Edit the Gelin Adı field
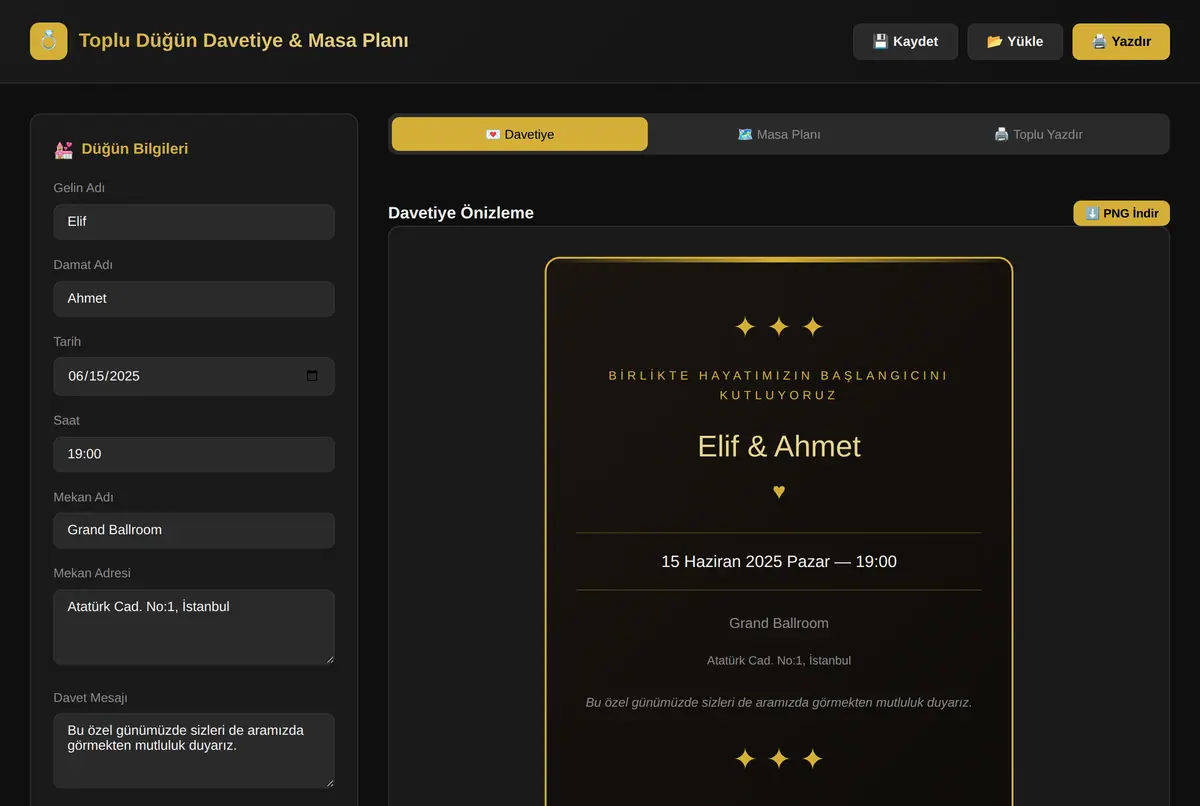Screen dimensions: 1200x806 pos(194,222)
